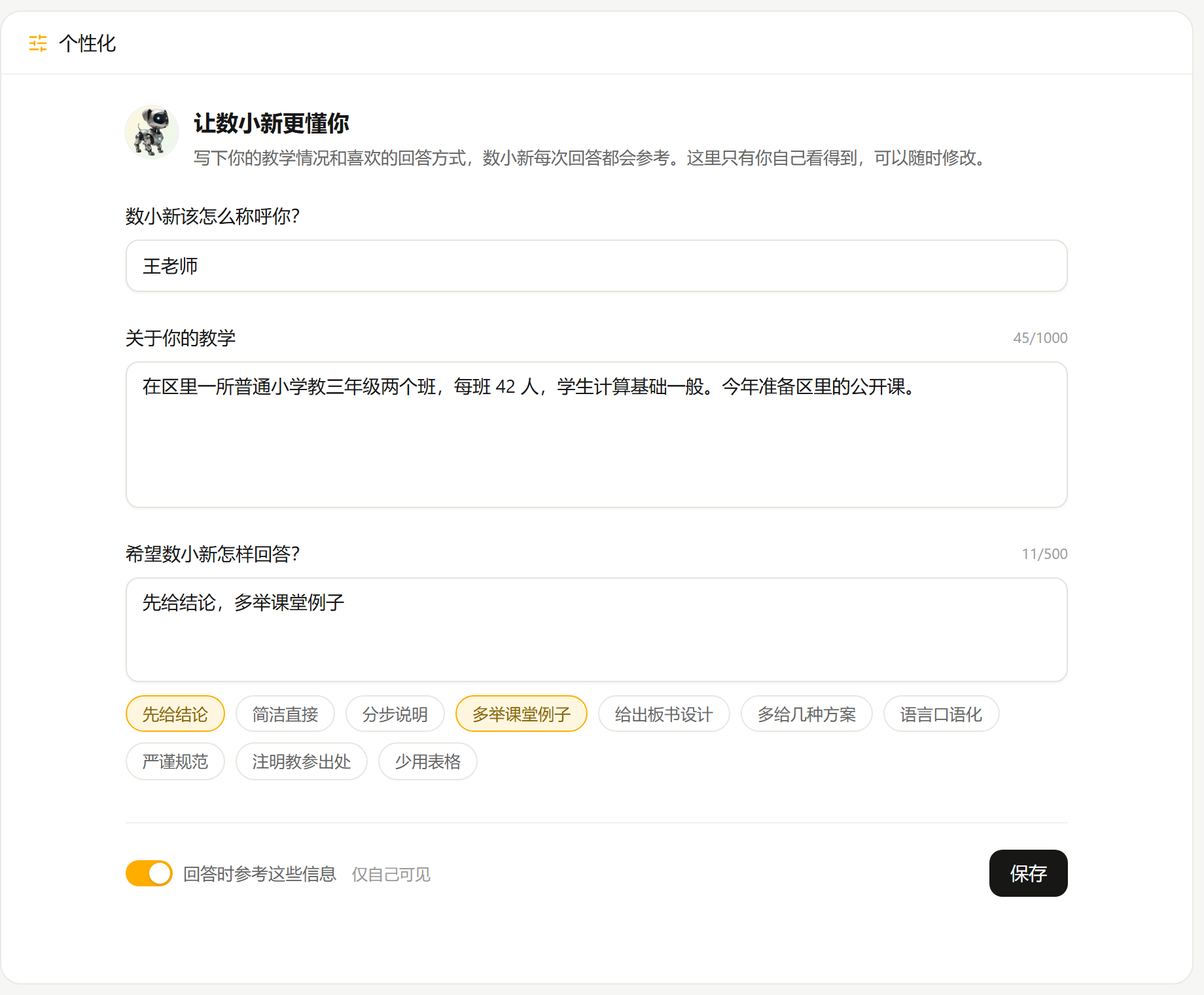Deselect the 多举课堂例子 tag
This screenshot has height=995, width=1204.
click(x=522, y=714)
